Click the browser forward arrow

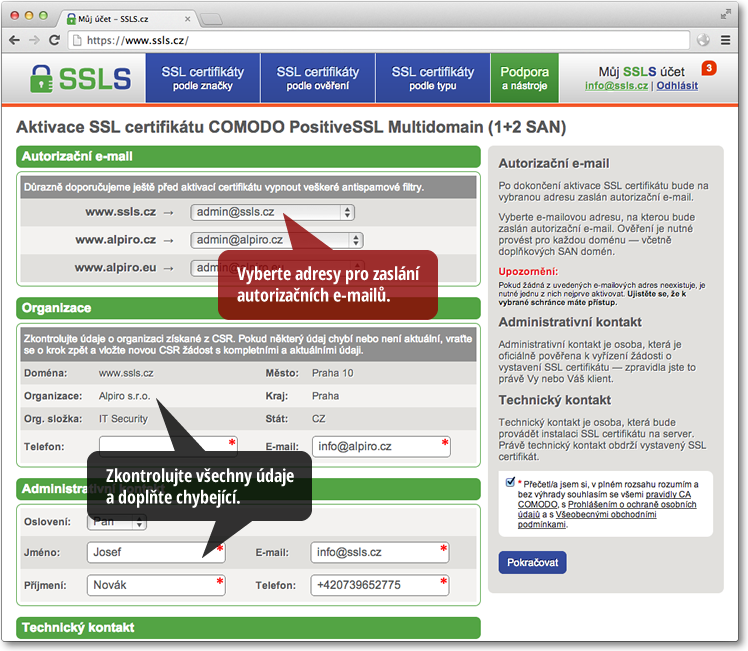click(35, 40)
